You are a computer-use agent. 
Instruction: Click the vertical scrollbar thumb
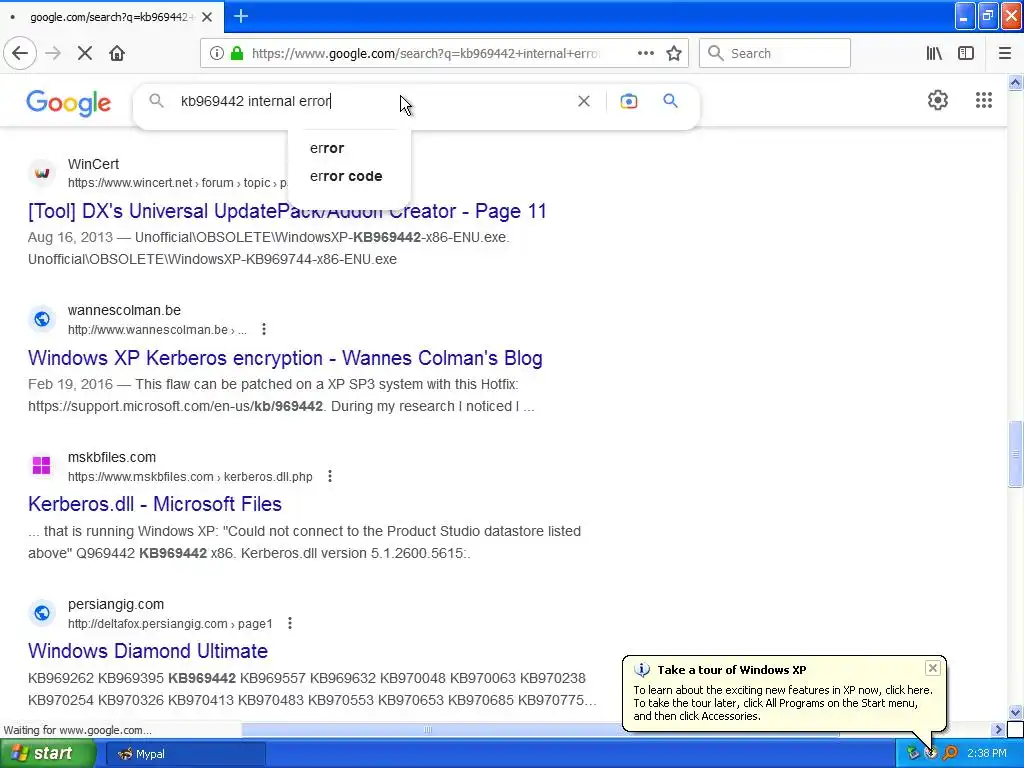click(1015, 454)
